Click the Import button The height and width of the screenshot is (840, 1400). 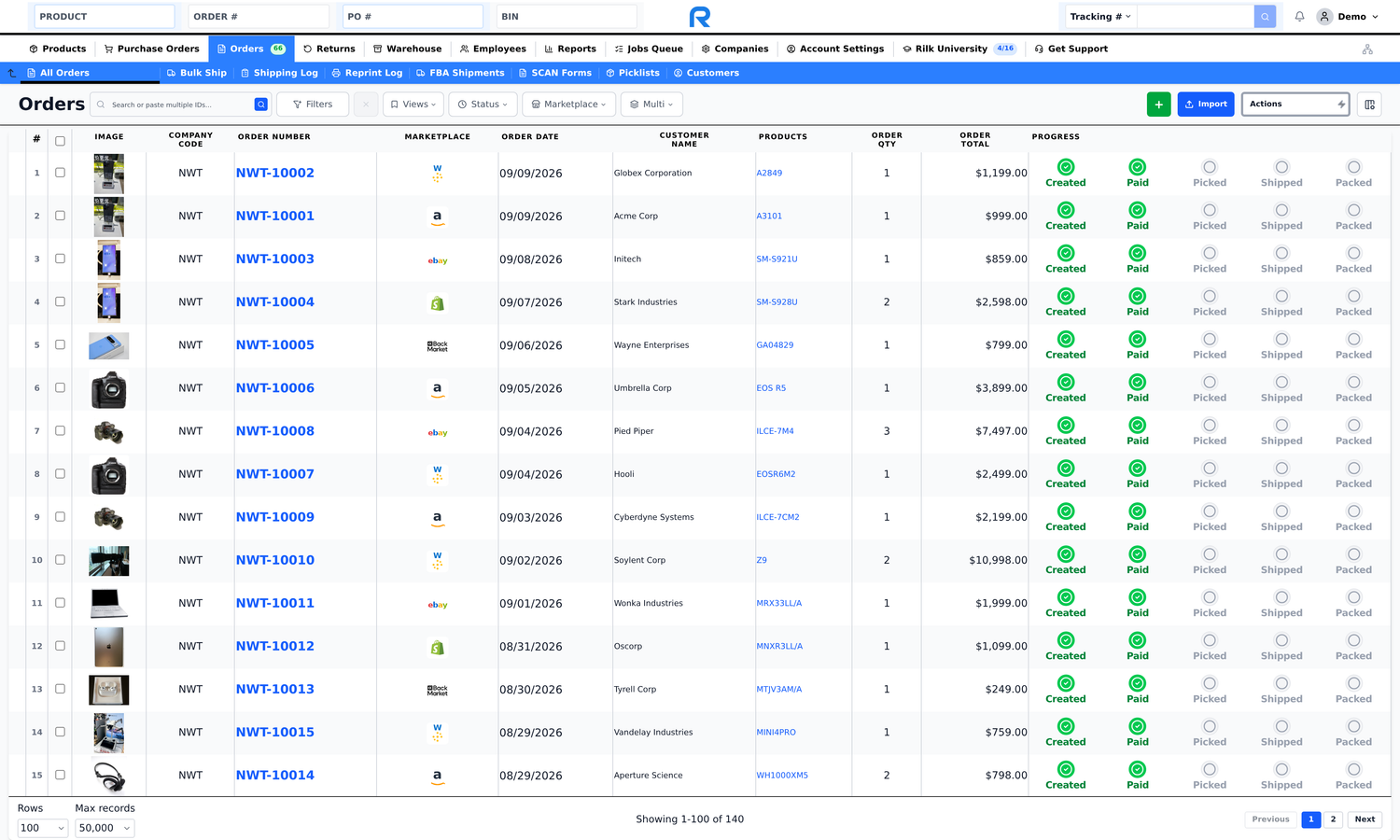1206,105
